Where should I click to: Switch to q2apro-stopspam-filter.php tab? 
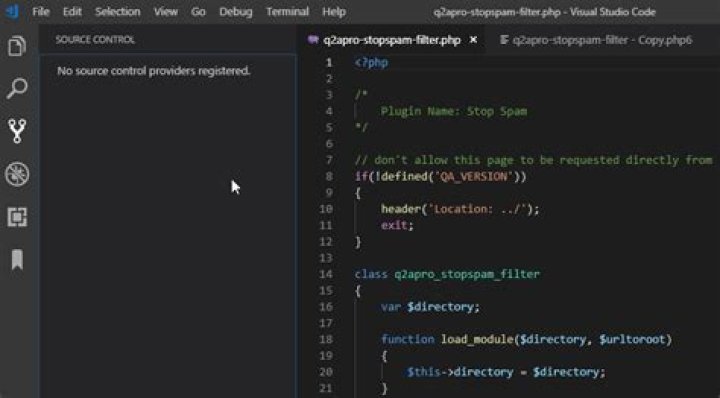392,40
